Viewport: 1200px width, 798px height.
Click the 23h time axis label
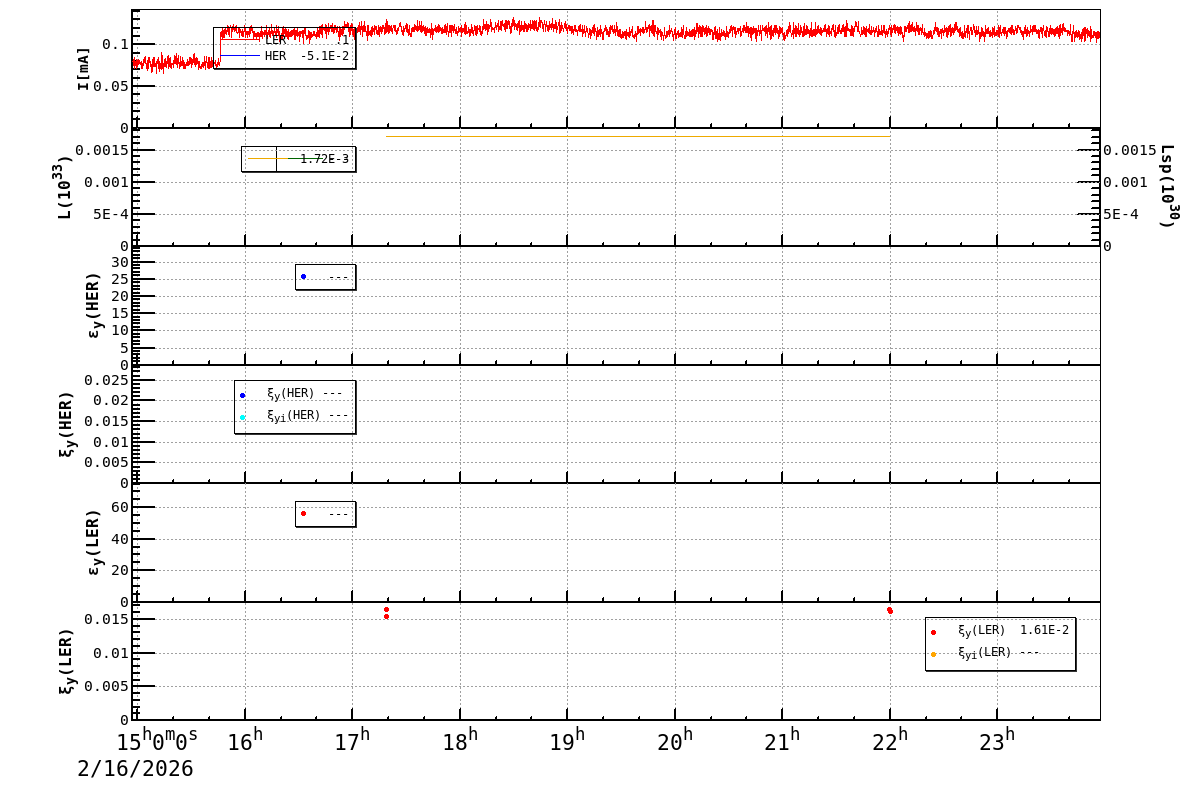pos(997,740)
